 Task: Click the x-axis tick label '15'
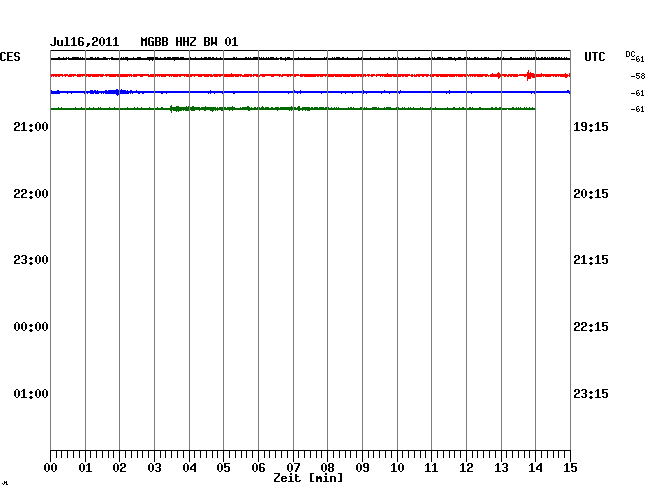coord(570,468)
